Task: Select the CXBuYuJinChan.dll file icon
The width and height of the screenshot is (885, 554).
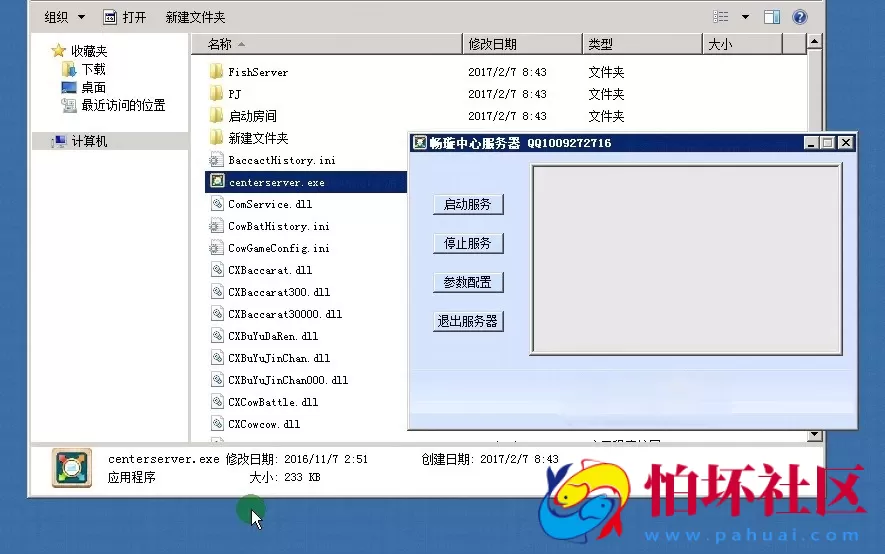Action: 217,358
